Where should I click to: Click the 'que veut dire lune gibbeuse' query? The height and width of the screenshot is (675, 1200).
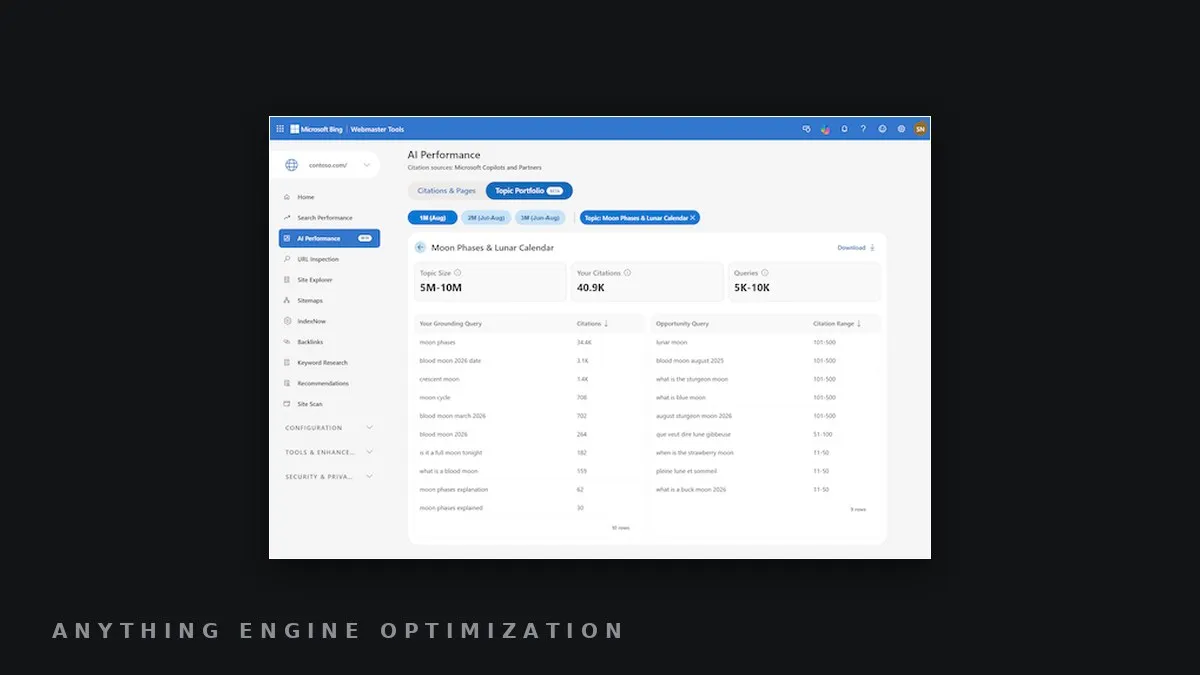click(693, 434)
